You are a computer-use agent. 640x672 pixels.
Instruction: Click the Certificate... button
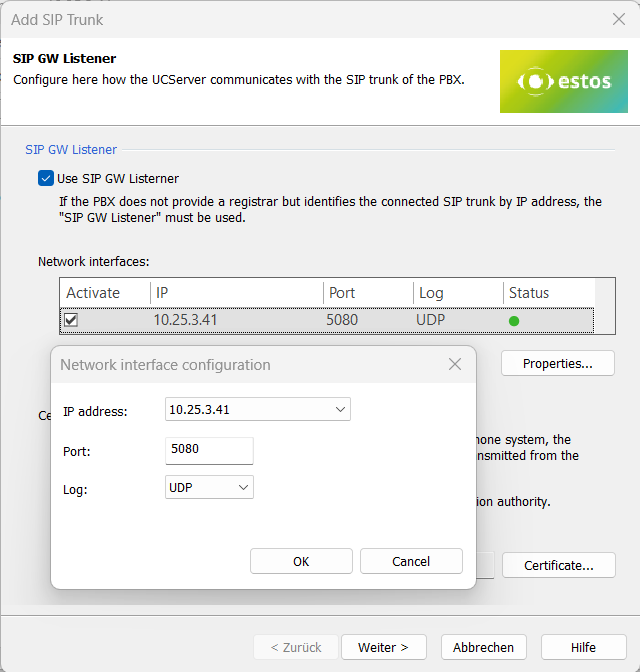coord(559,566)
